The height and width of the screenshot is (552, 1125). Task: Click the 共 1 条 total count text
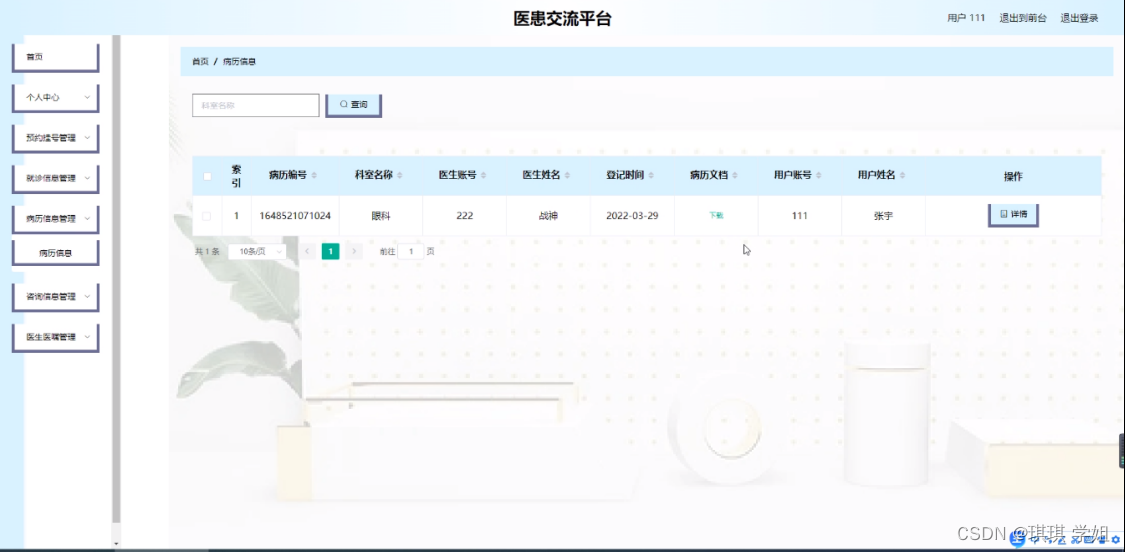[207, 252]
